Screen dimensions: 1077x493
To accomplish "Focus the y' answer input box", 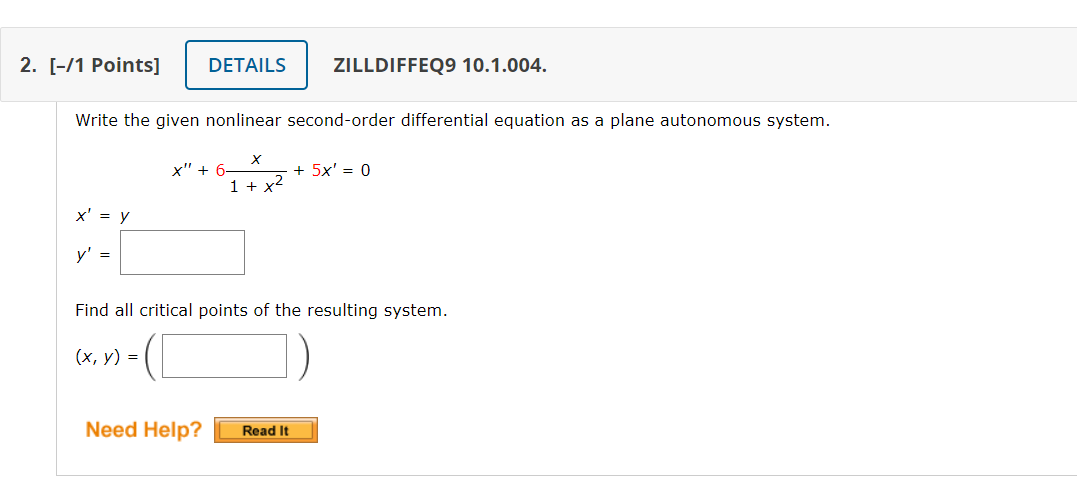I will point(182,252).
